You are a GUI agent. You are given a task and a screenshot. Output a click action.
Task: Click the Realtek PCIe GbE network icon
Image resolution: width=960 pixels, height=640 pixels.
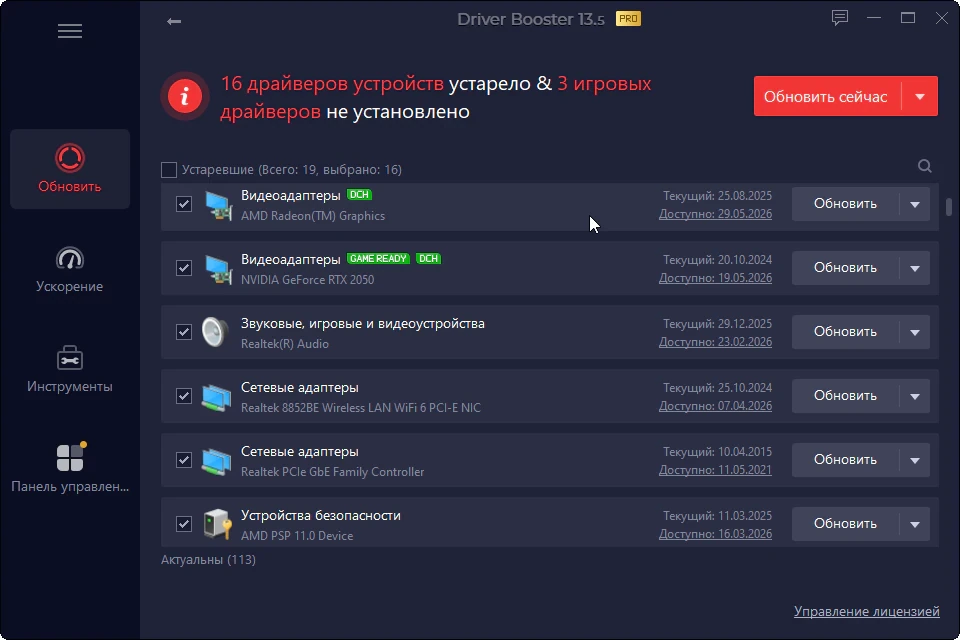coord(217,461)
